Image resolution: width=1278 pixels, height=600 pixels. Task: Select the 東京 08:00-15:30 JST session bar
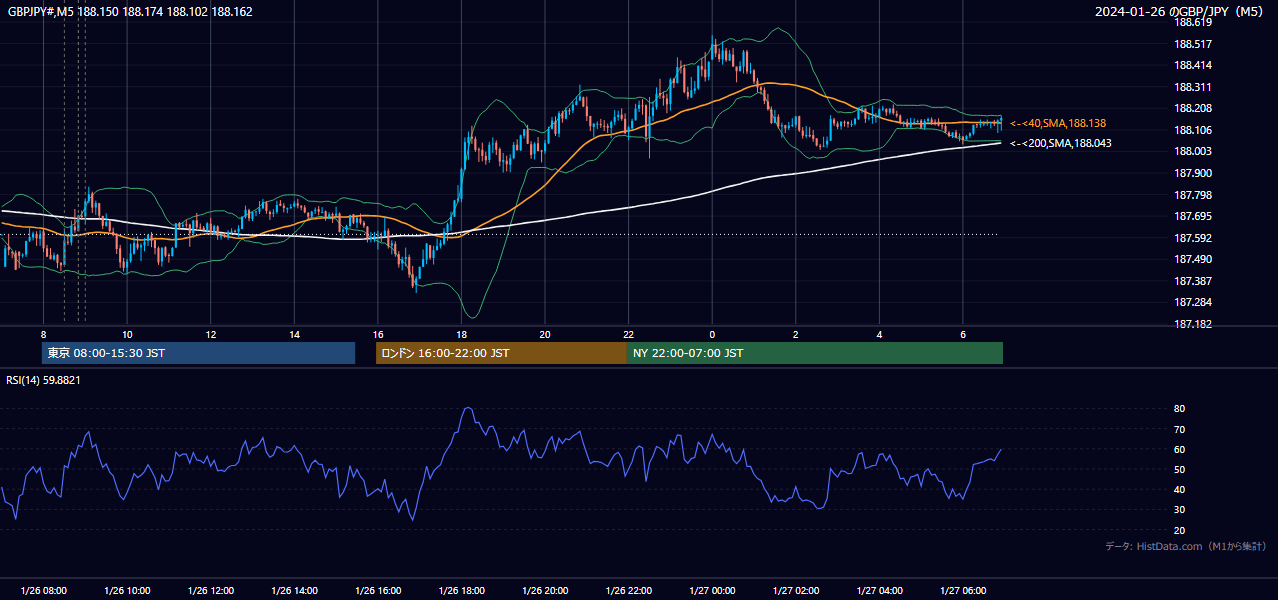click(x=198, y=353)
